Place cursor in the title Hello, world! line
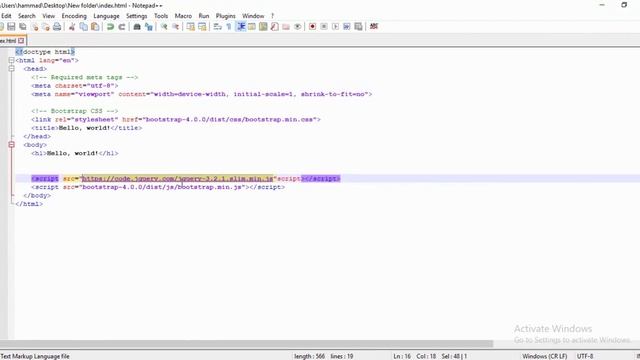The height and width of the screenshot is (360, 640). coord(87,128)
